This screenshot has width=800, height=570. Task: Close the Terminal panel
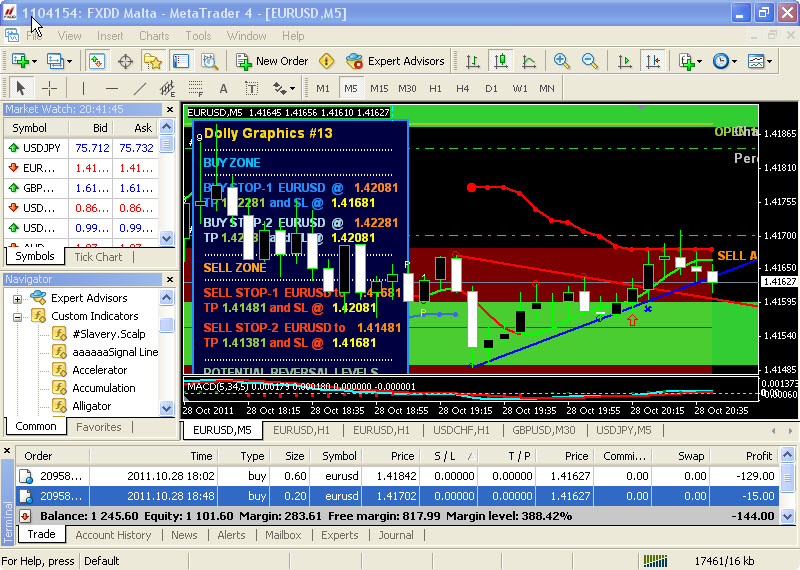7,451
